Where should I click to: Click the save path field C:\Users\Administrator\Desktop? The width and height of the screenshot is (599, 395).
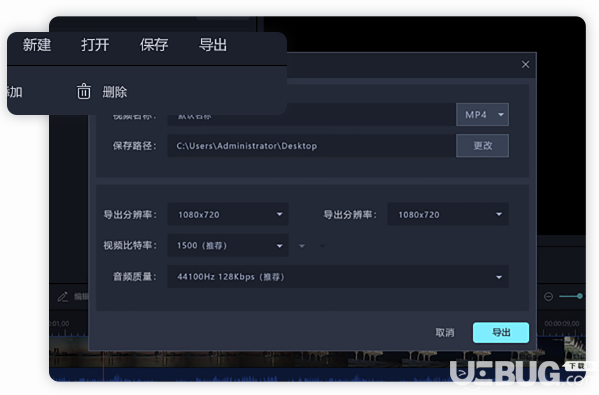311,146
